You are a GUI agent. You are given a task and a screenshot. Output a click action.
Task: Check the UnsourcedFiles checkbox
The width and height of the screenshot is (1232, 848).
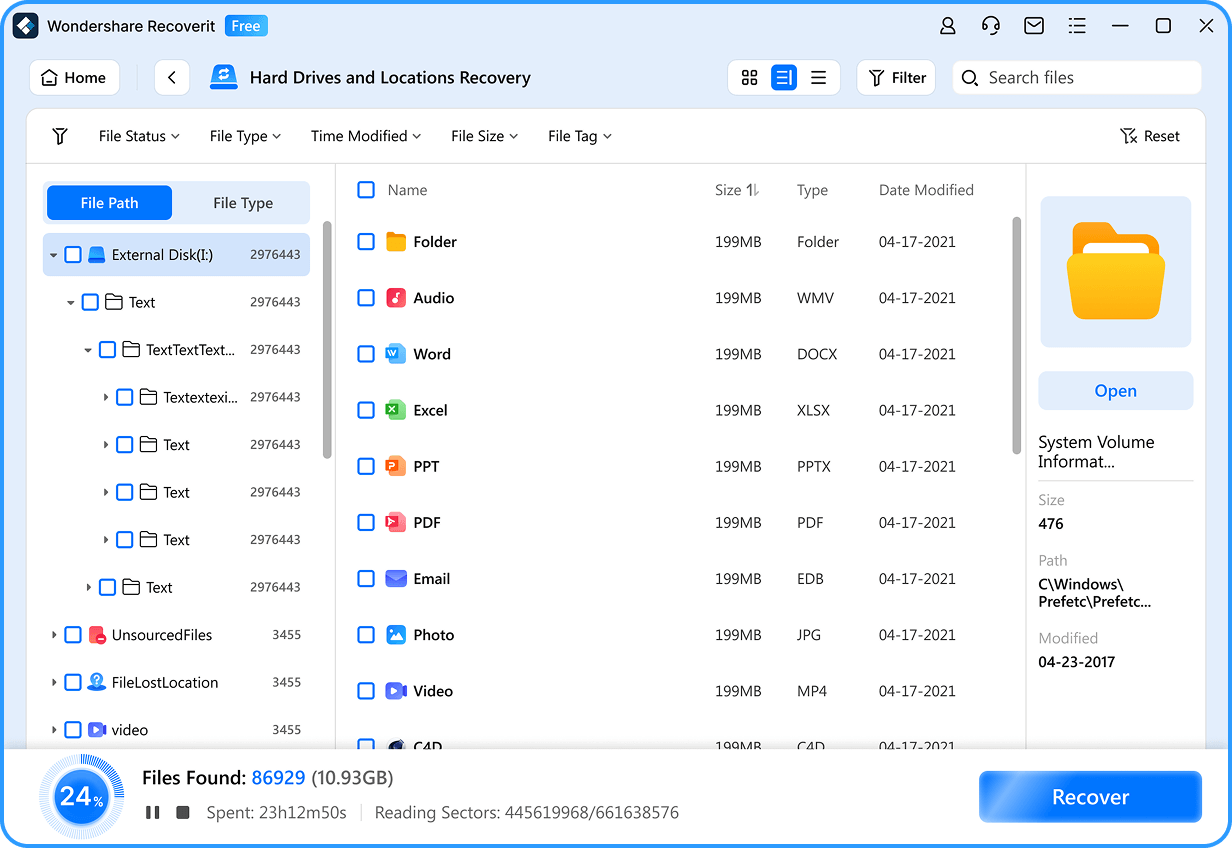coord(73,635)
